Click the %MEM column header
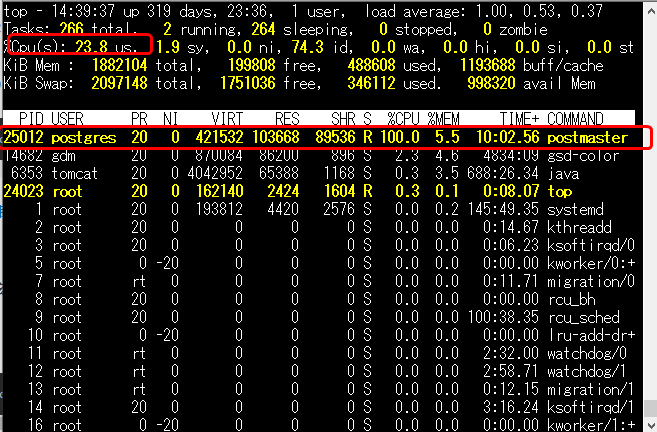Viewport: 657px width, 432px height. click(x=443, y=119)
